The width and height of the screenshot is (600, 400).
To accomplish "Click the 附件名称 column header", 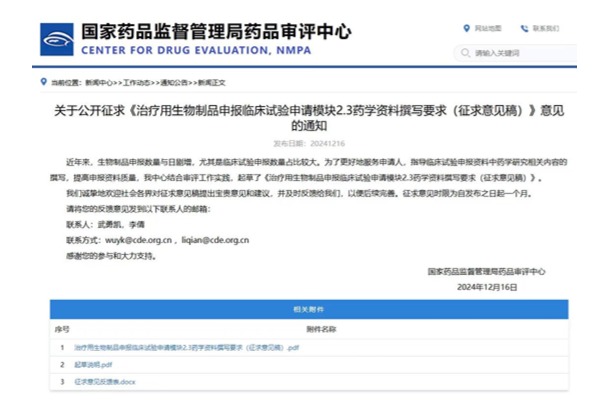I will [x=321, y=329].
